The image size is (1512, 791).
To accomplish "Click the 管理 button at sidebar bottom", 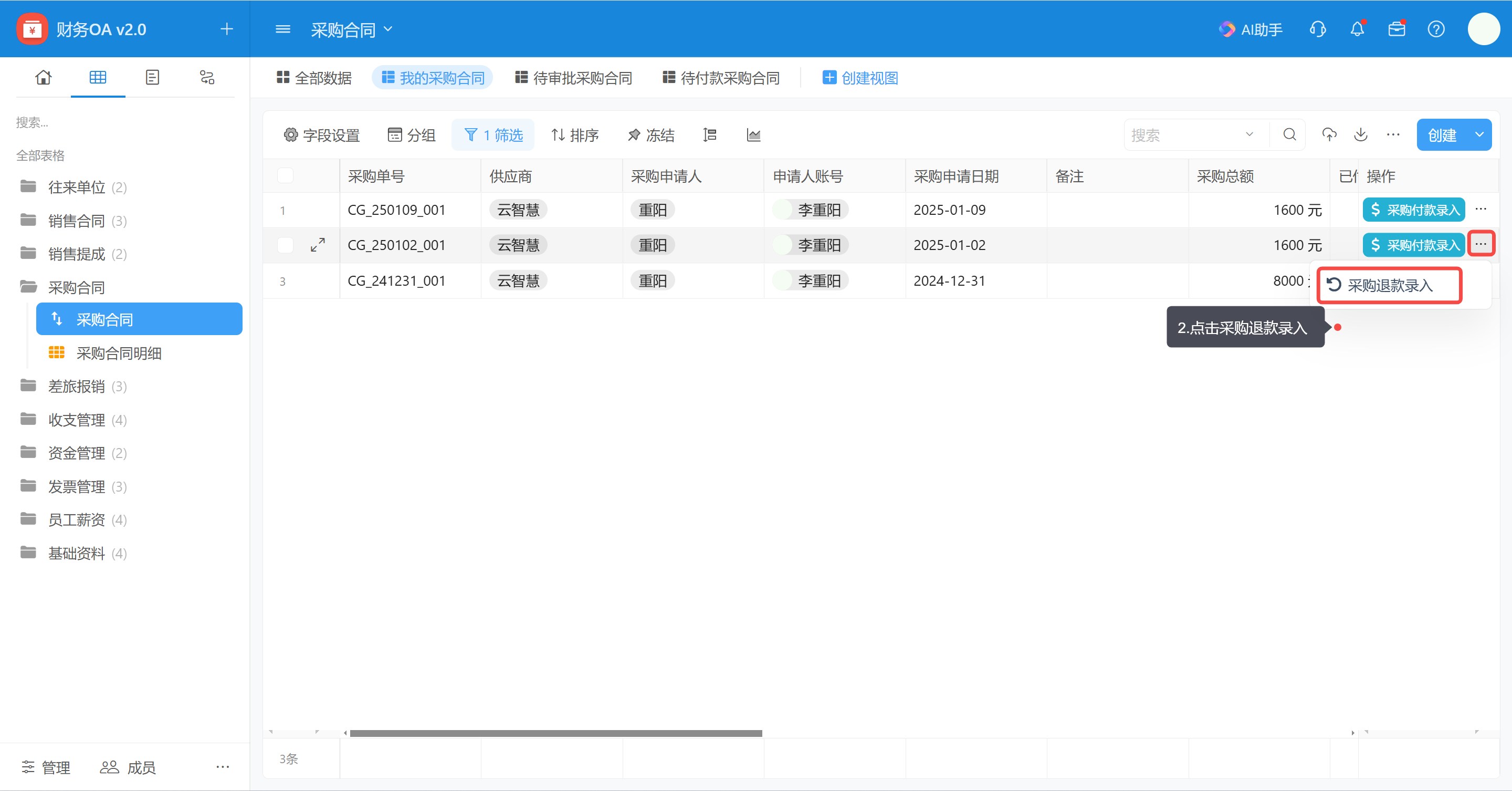I will coord(46,767).
